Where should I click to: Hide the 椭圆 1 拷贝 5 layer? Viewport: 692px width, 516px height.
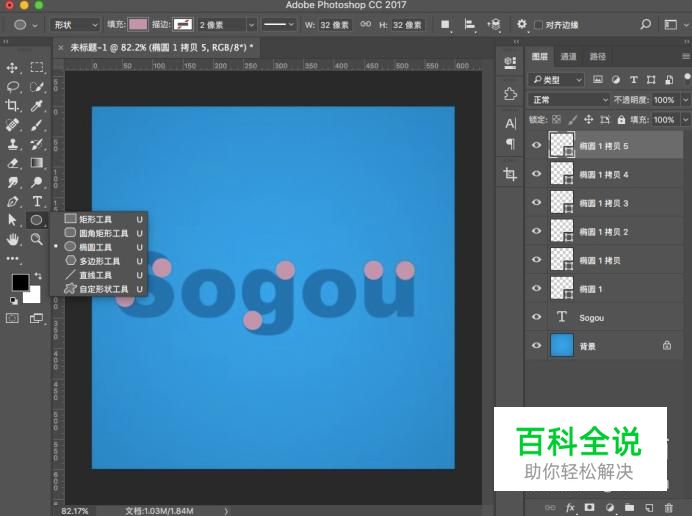[536, 145]
